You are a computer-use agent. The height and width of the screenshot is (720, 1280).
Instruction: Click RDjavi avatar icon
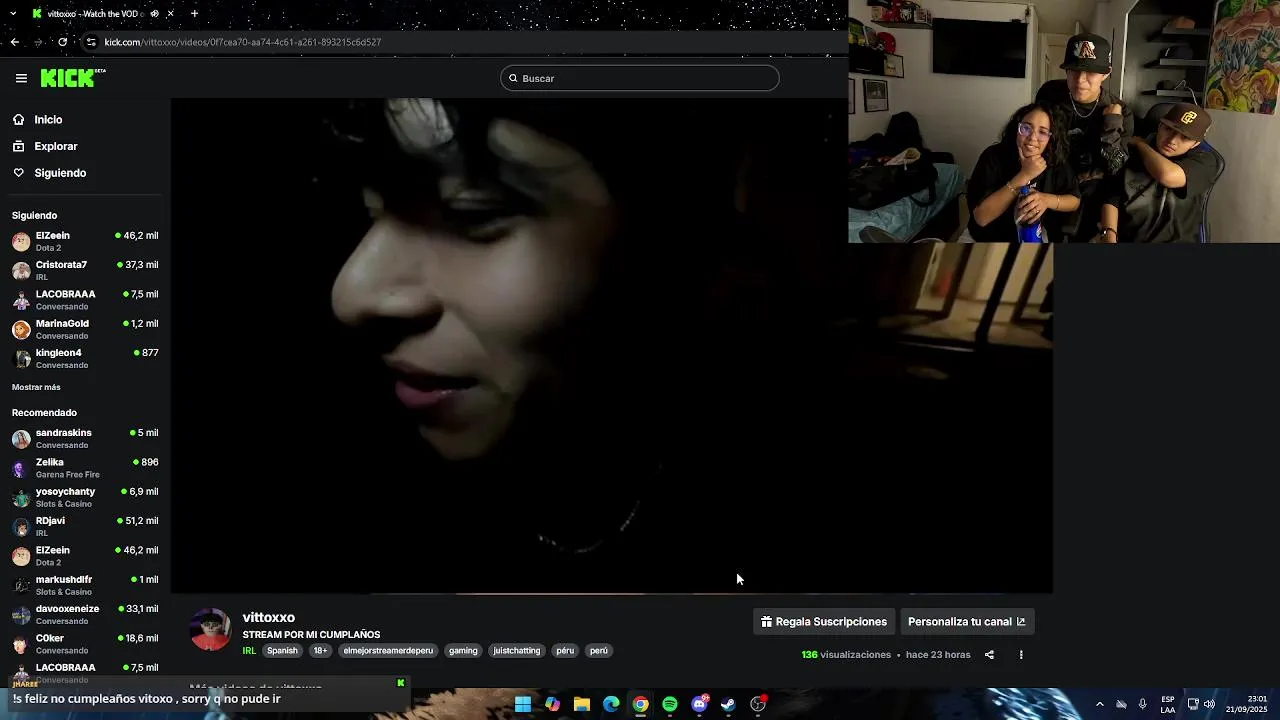point(21,527)
